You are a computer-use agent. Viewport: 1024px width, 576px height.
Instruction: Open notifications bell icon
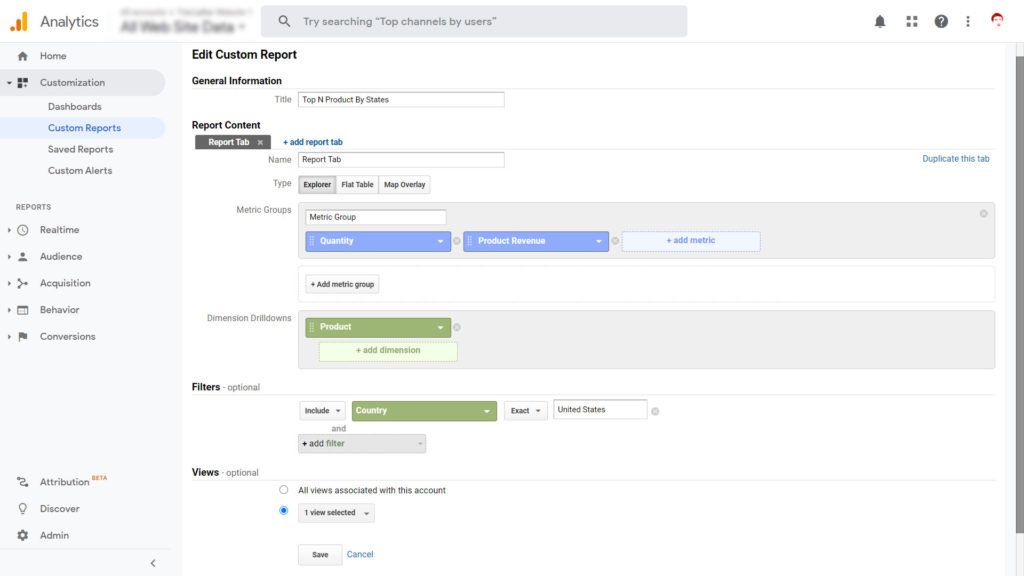click(880, 22)
